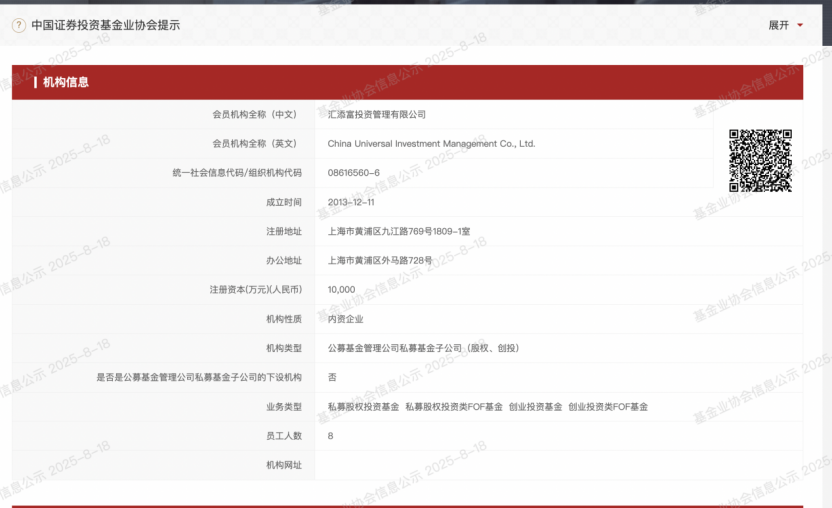Click the business type 私募股权投资类FOF基金
Screen dimensions: 832x508
click(x=454, y=407)
